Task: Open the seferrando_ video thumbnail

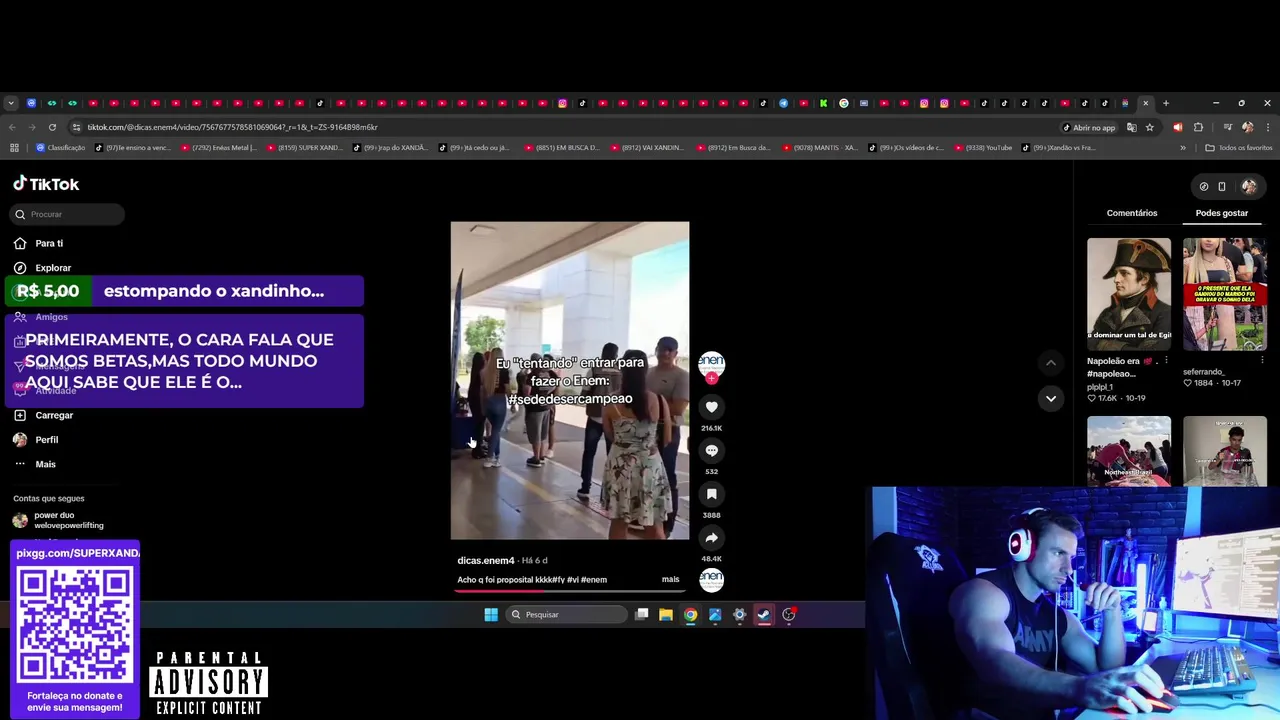Action: click(1225, 294)
